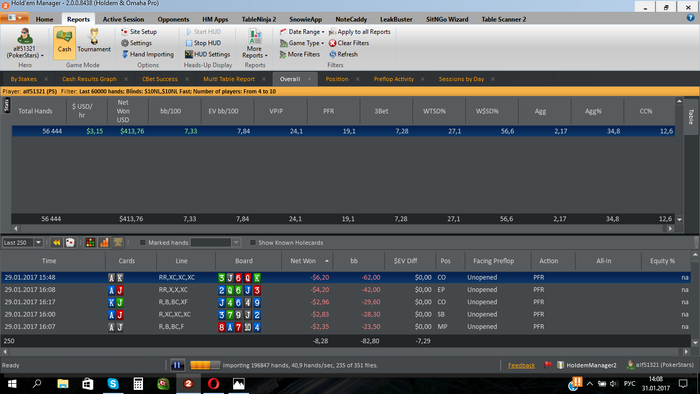700x394 pixels.
Task: Switch to Sessions by Day report tab
Action: point(461,79)
